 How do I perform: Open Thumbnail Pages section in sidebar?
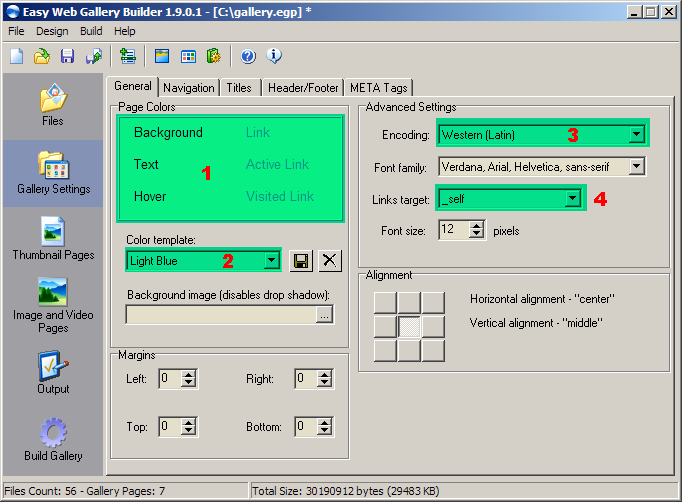(x=53, y=238)
